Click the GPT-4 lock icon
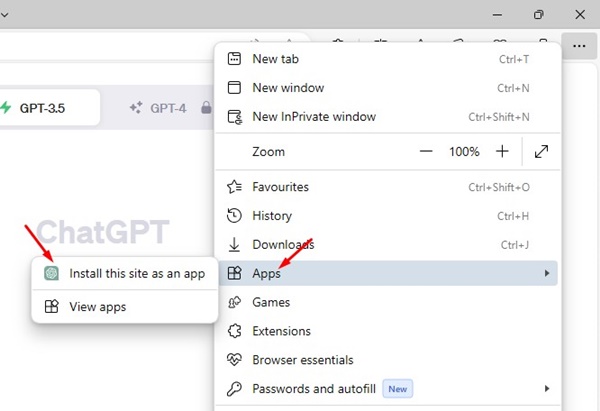 coord(206,108)
